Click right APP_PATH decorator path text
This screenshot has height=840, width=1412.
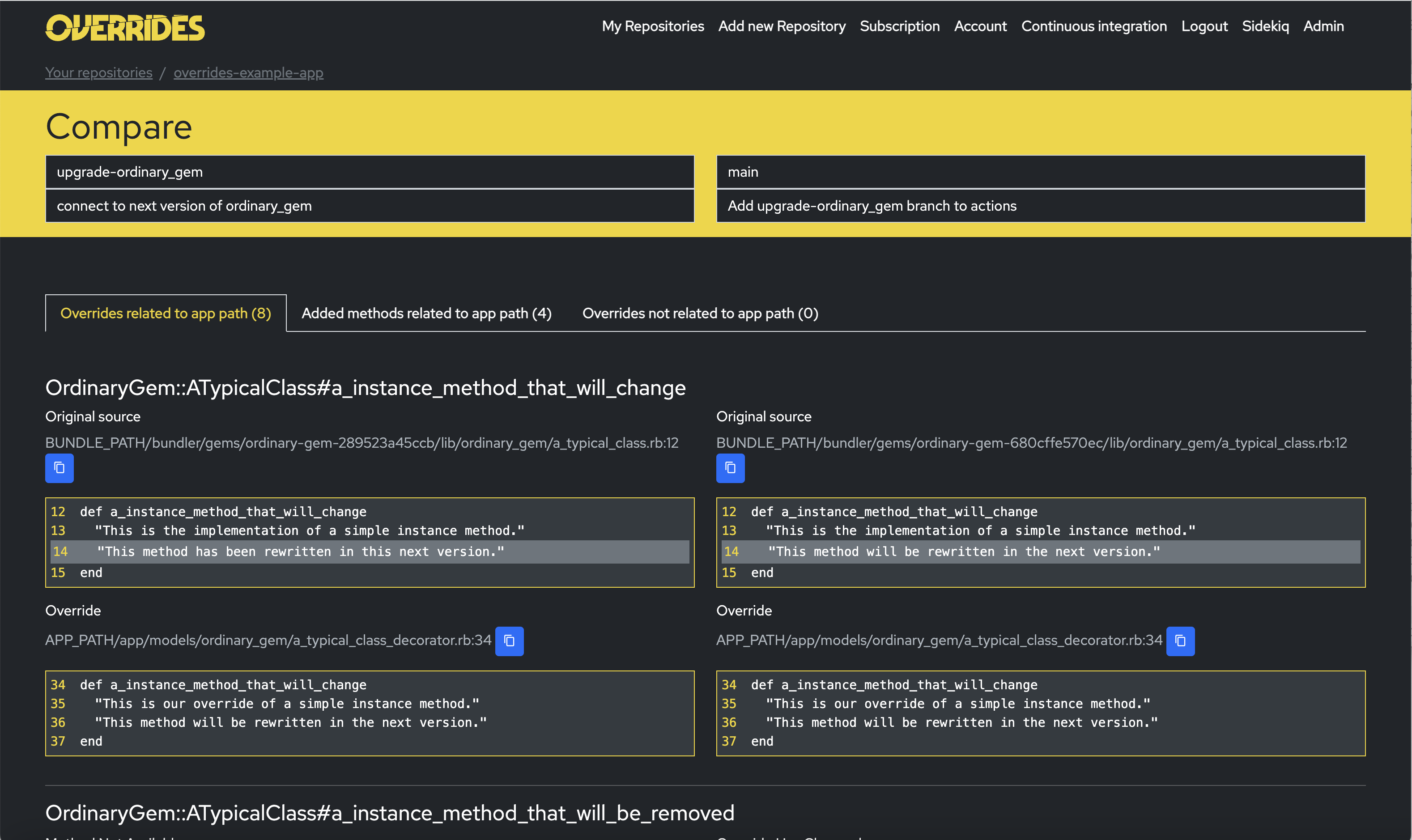point(939,640)
